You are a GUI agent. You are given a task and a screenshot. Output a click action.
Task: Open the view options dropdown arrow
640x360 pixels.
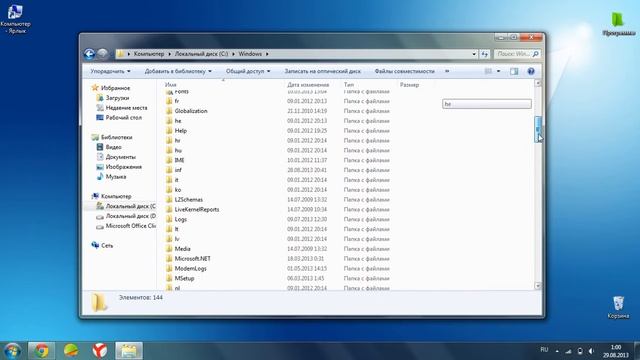(x=498, y=71)
